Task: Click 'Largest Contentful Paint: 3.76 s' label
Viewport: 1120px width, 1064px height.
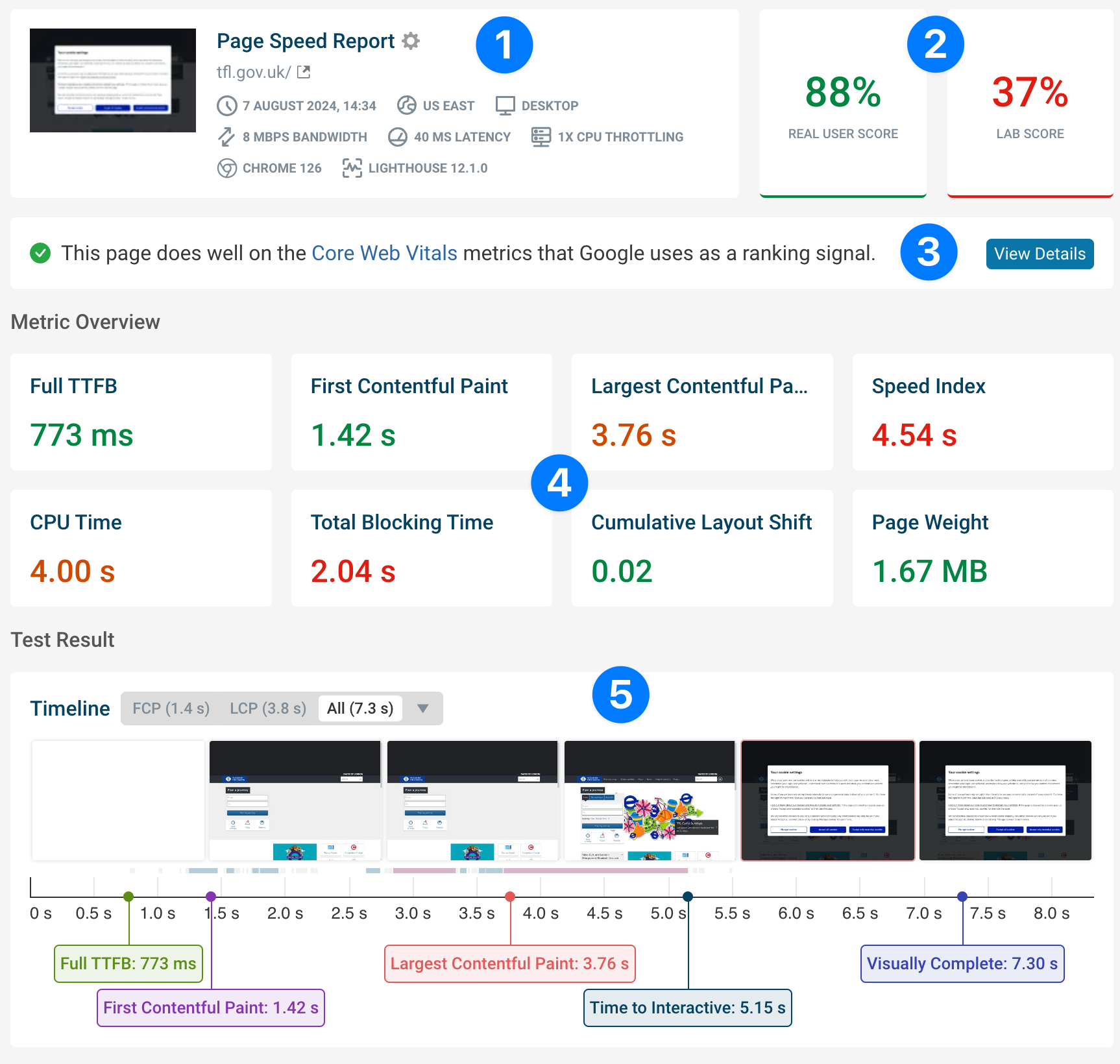Action: [510, 963]
